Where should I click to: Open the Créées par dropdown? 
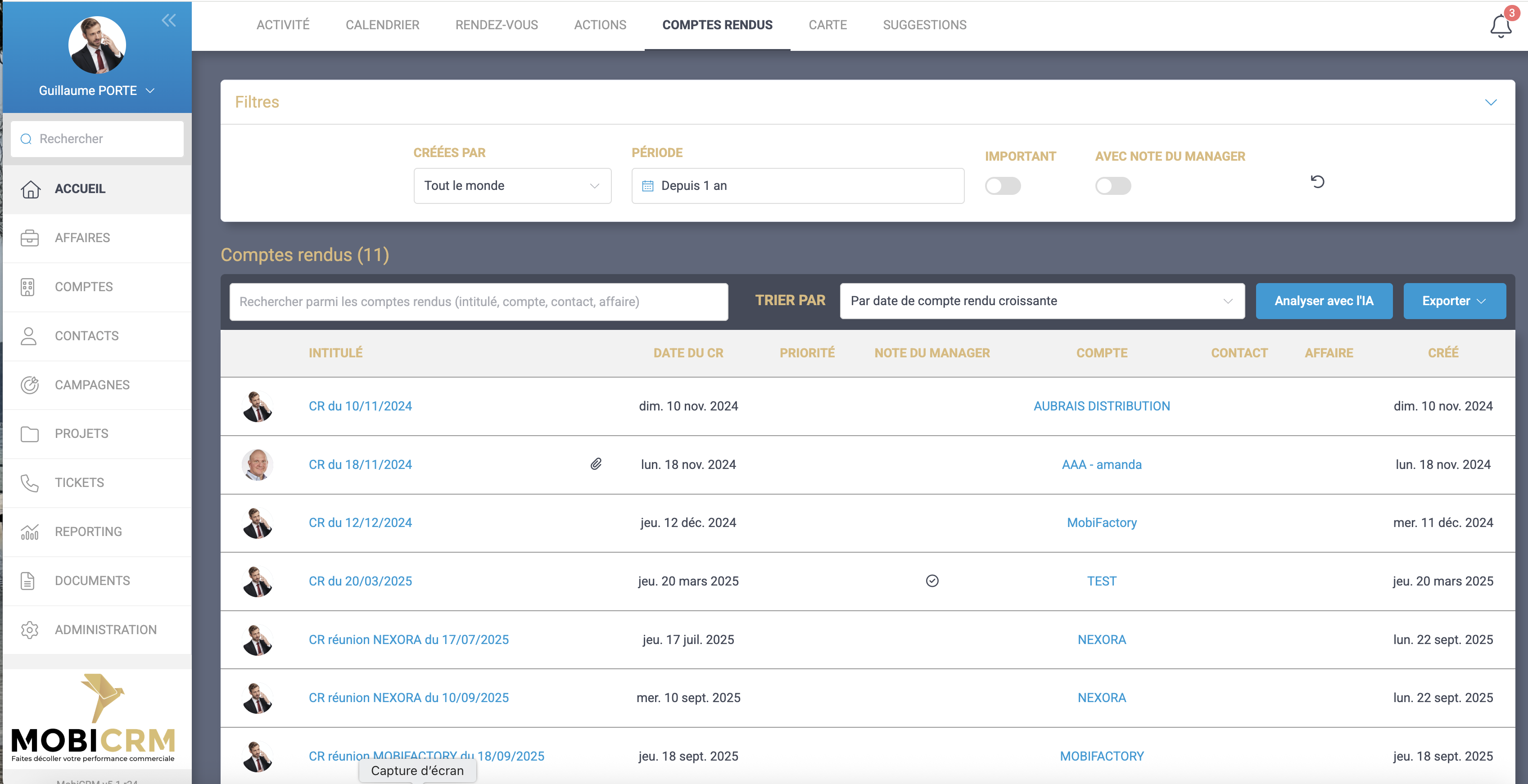(512, 185)
